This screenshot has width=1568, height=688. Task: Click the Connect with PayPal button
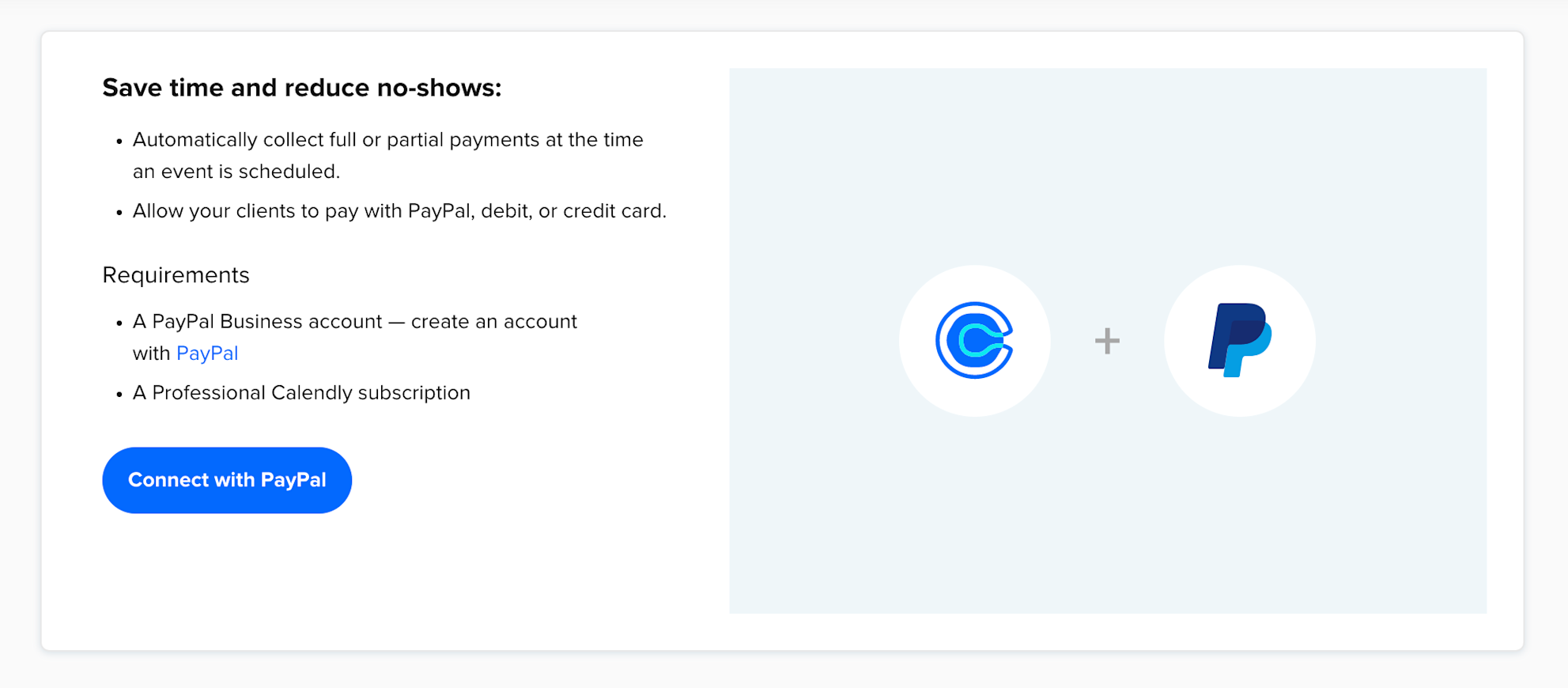coord(227,480)
